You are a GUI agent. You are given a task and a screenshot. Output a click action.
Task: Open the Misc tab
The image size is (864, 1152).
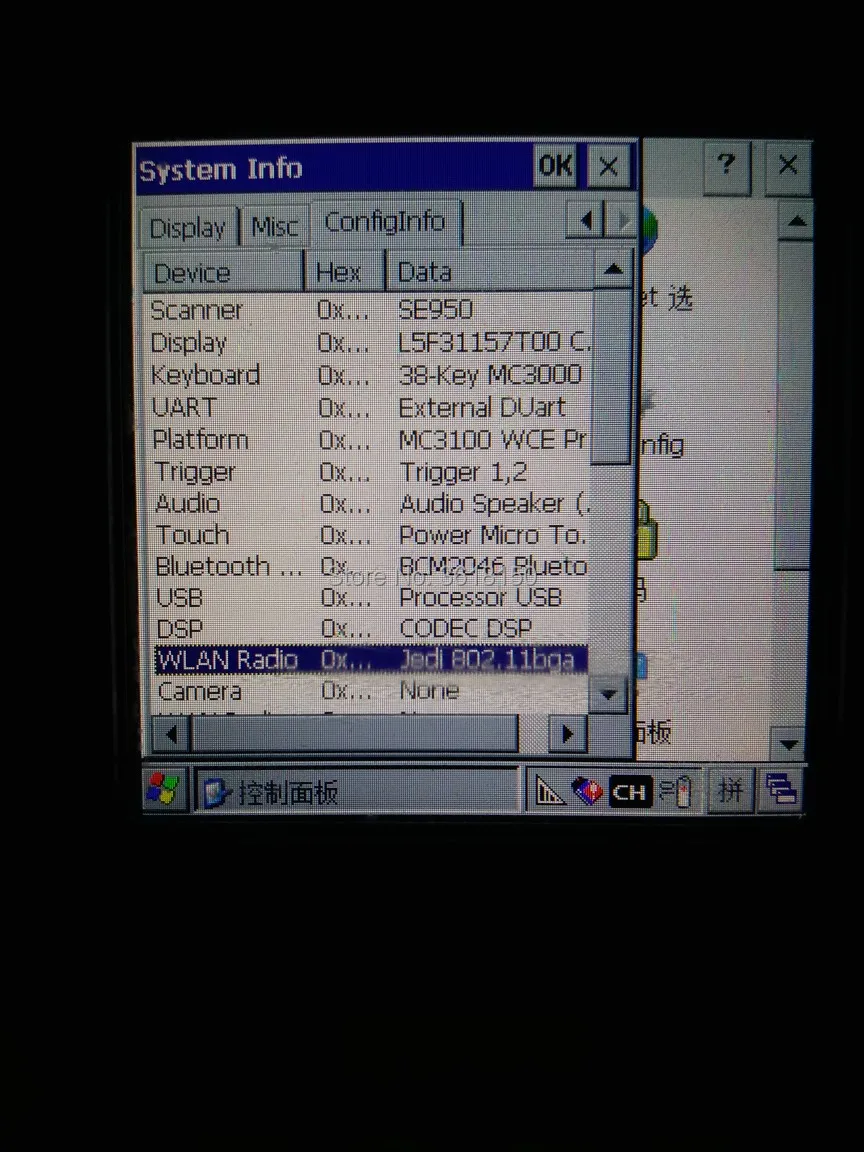coord(275,227)
